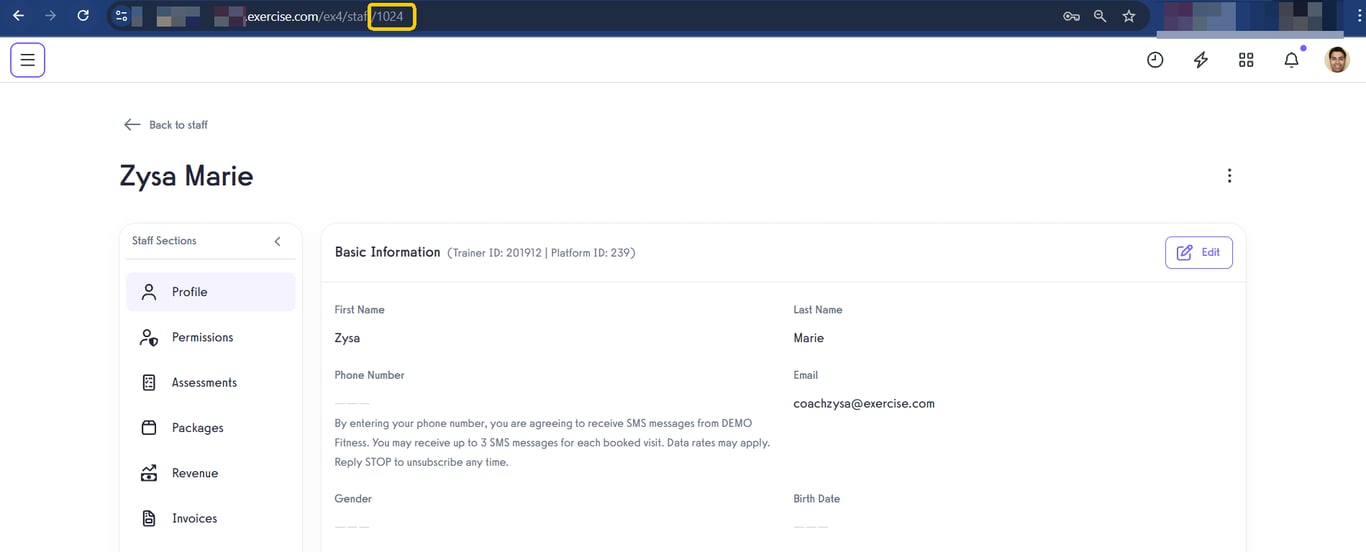Click the lightning bolt quick actions icon
This screenshot has height=552, width=1366.
tap(1201, 60)
